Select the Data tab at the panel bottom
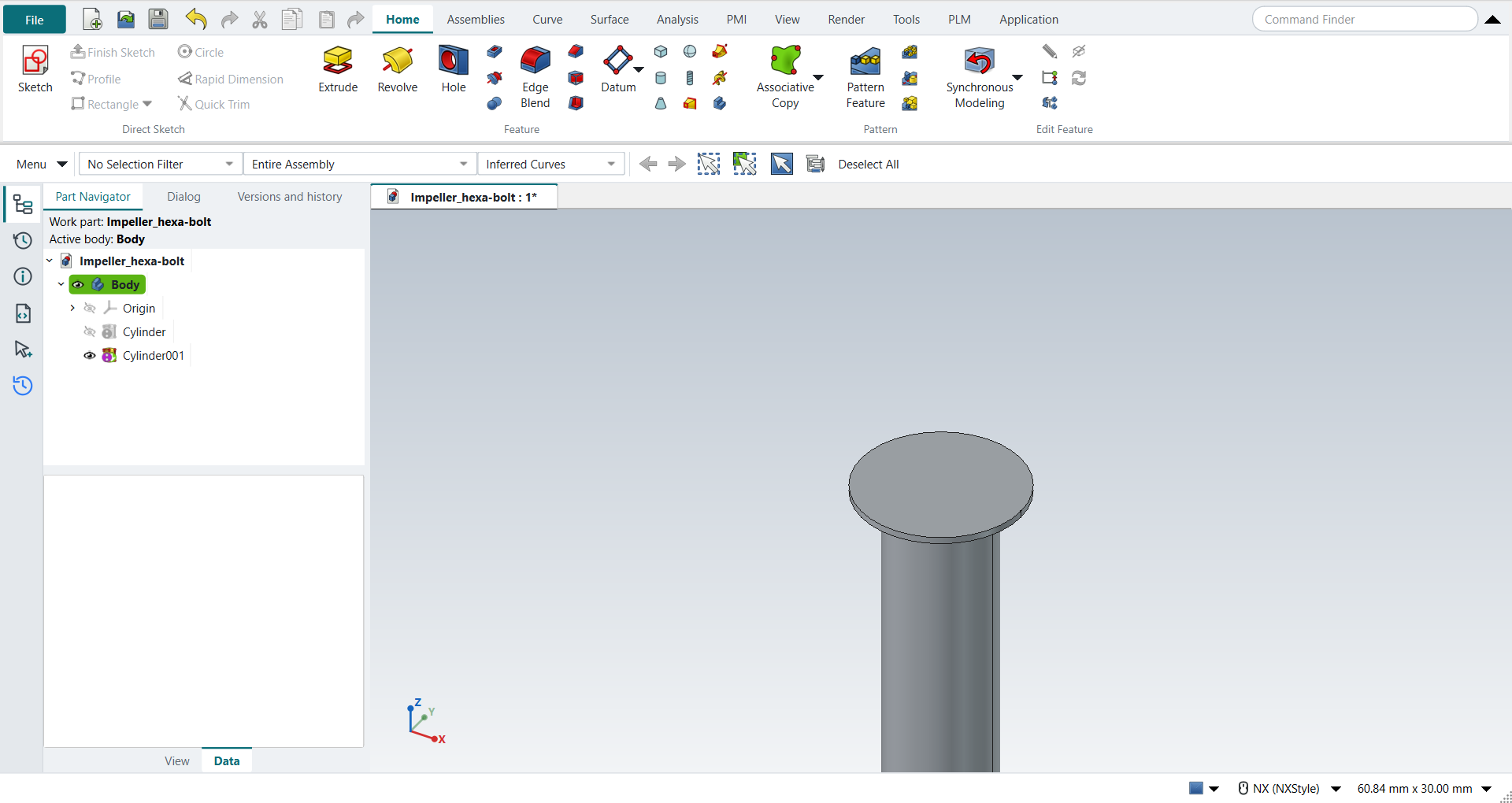 tap(227, 760)
